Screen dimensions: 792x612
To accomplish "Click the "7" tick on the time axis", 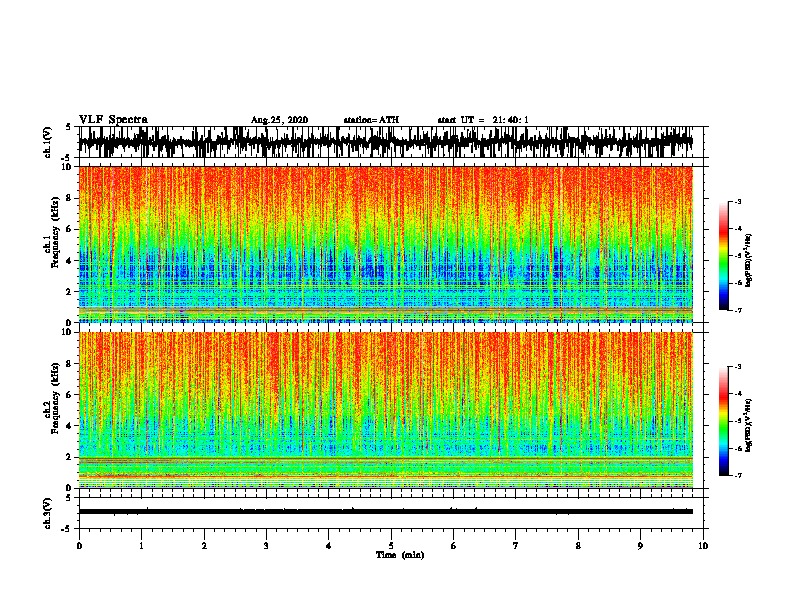I will [x=516, y=546].
